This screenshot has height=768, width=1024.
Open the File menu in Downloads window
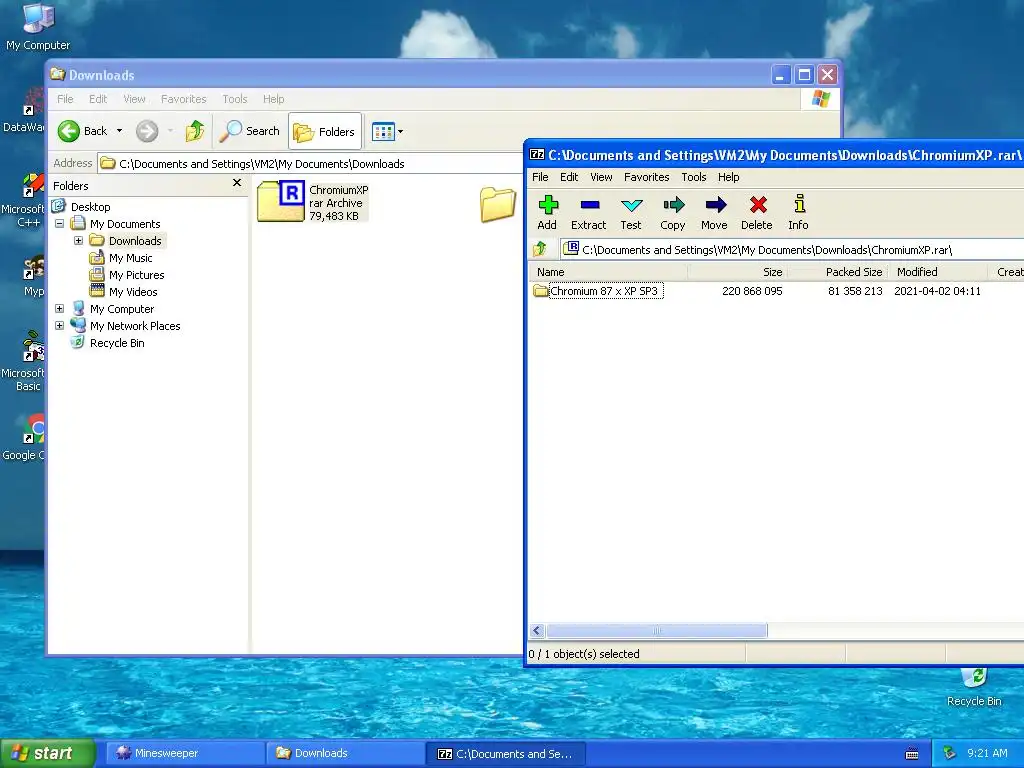(x=65, y=99)
